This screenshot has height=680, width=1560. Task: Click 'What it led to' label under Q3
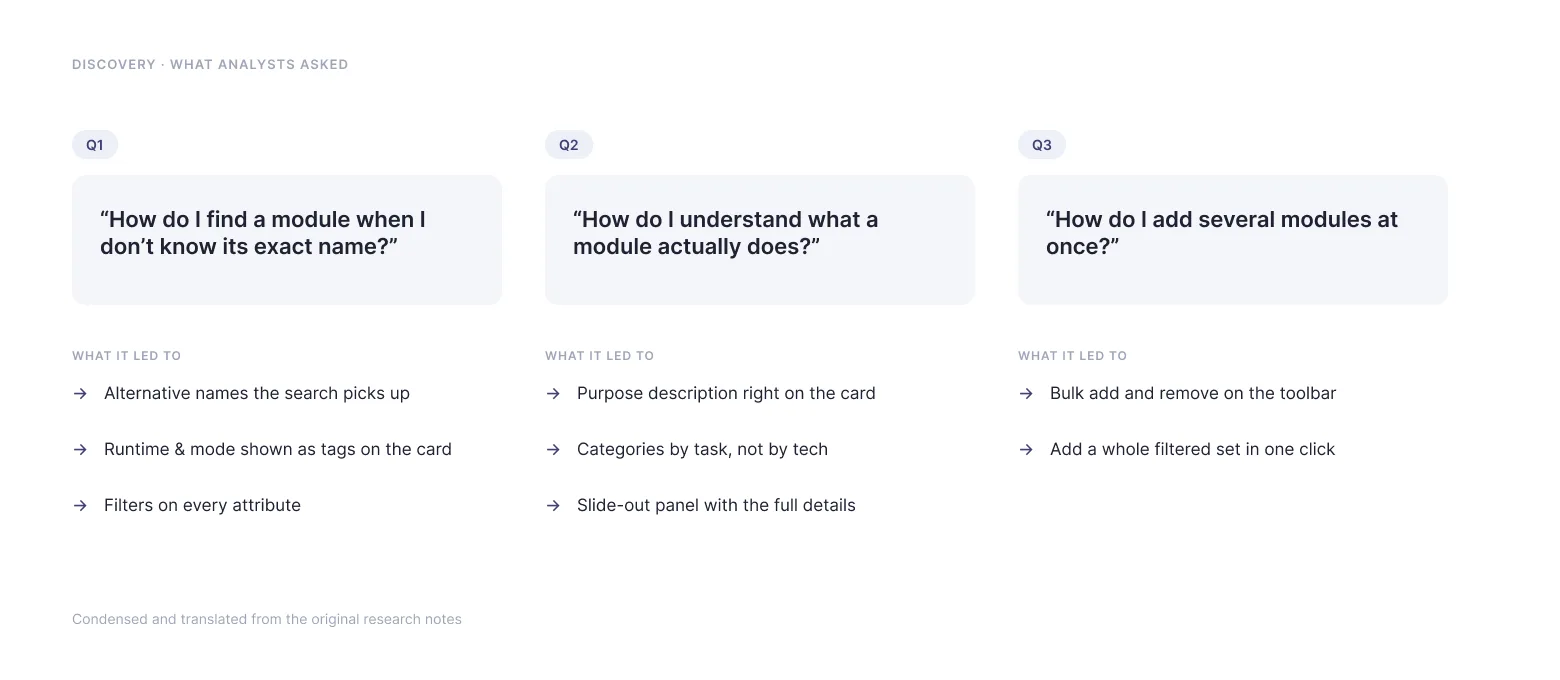[x=1072, y=356]
